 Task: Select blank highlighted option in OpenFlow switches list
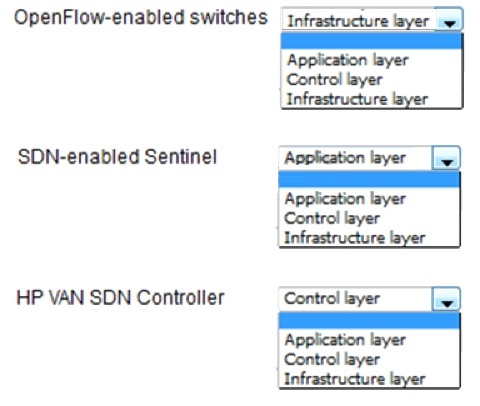(372, 41)
